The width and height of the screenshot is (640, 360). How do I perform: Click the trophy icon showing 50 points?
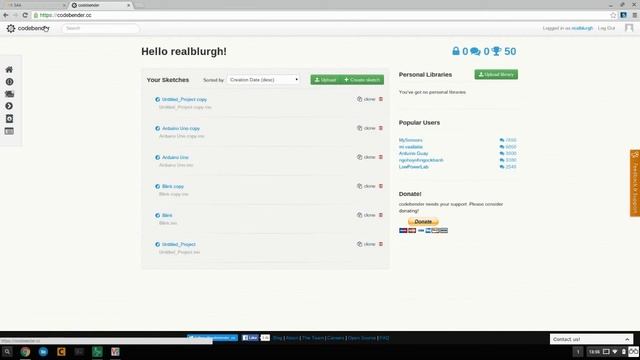[496, 51]
